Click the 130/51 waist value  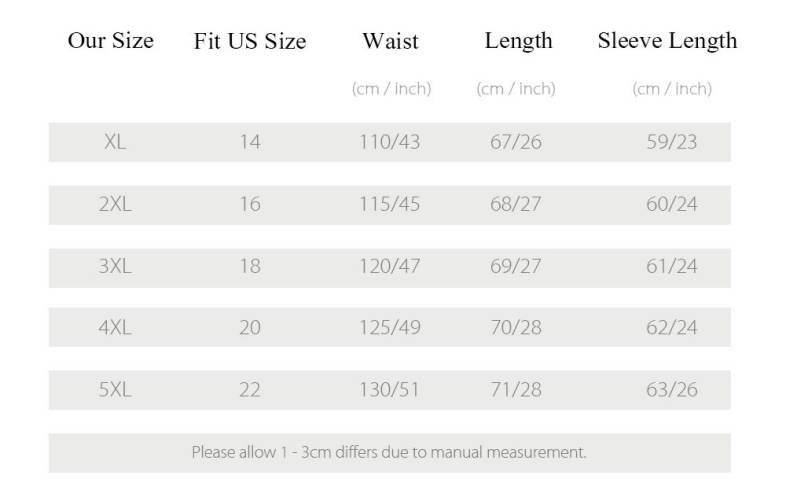[390, 389]
